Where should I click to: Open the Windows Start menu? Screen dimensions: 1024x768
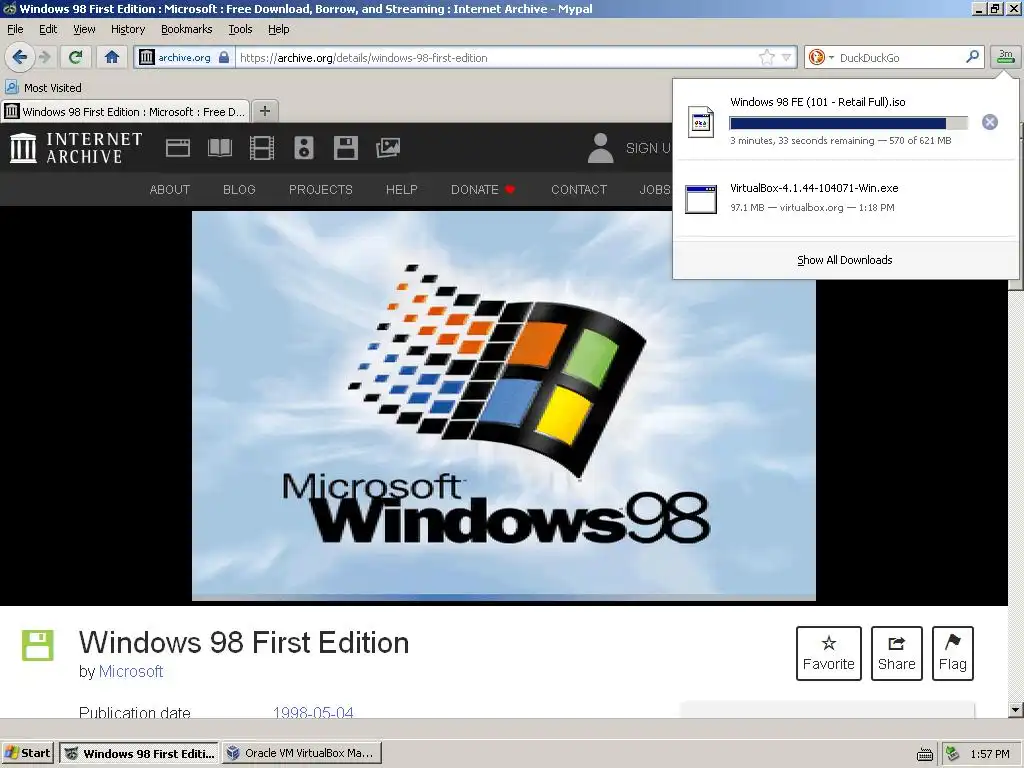coord(28,753)
